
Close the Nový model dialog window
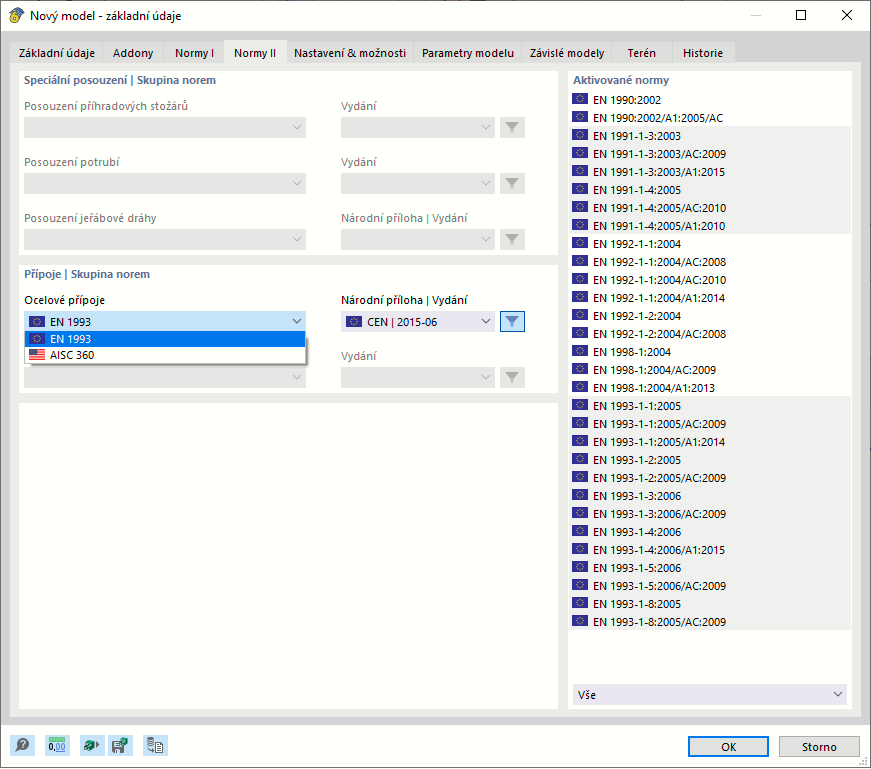tap(847, 15)
